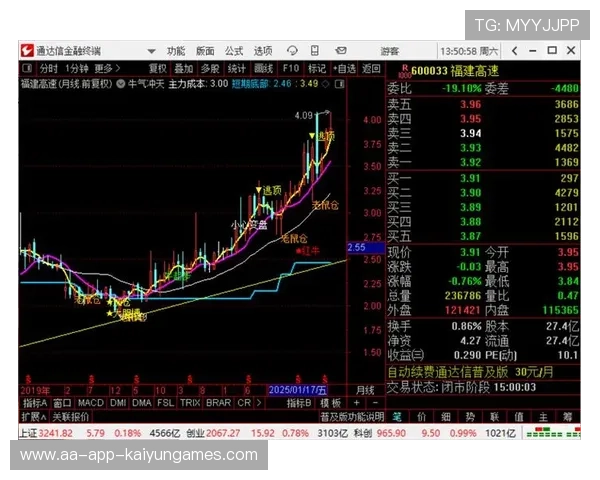Open the F10 company info

click(290, 69)
